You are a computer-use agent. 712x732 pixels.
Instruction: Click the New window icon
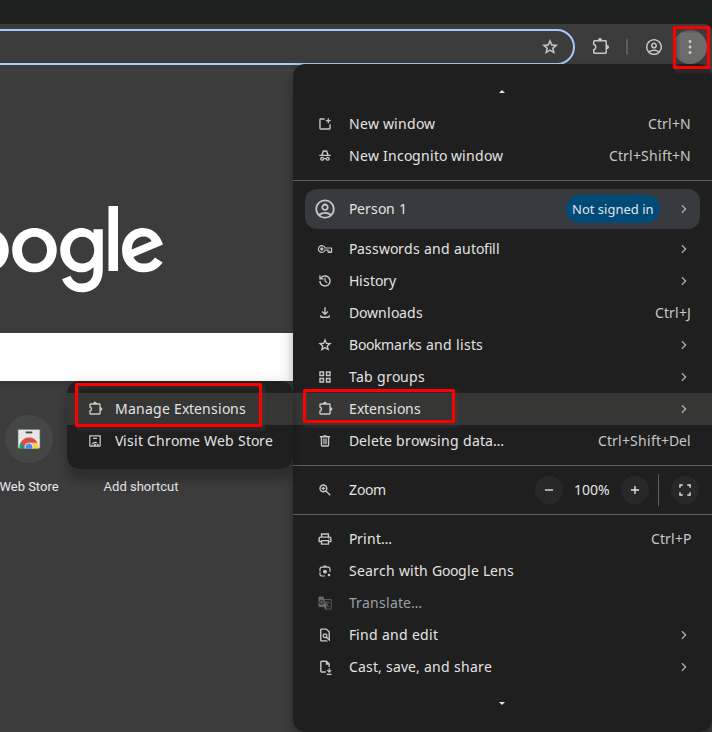[x=325, y=124]
